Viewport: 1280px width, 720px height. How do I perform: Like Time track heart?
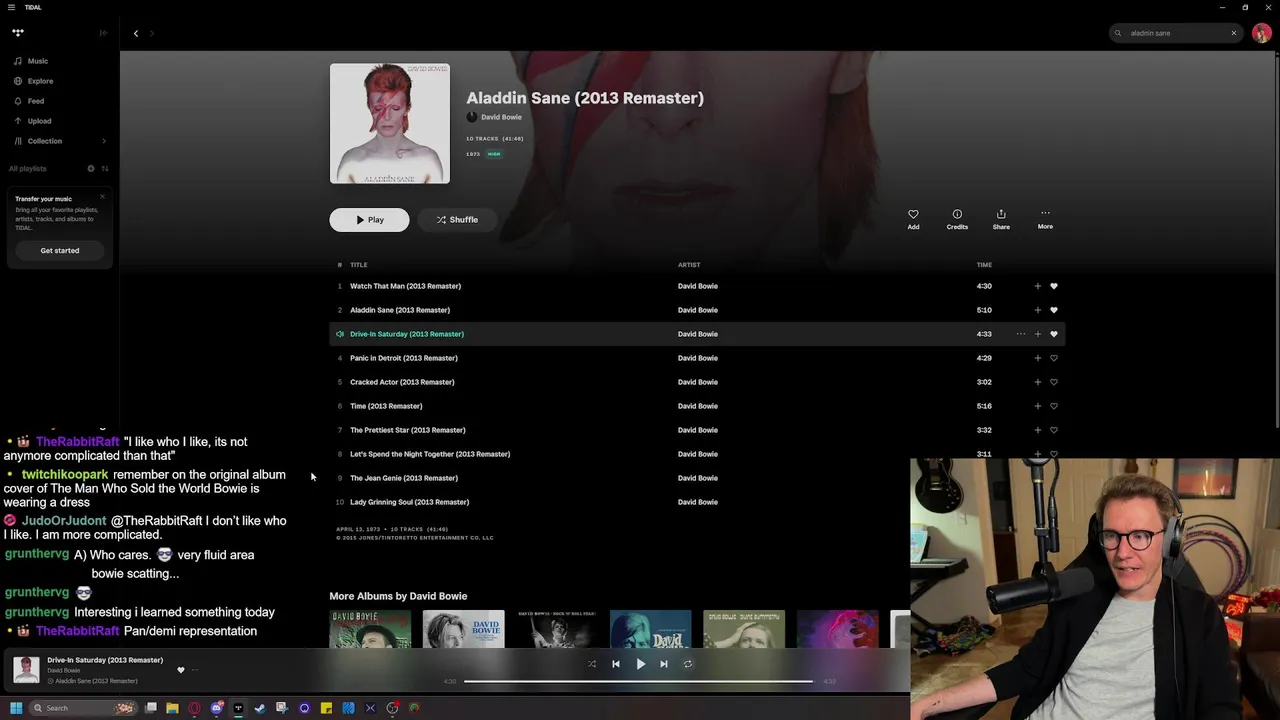point(1053,406)
